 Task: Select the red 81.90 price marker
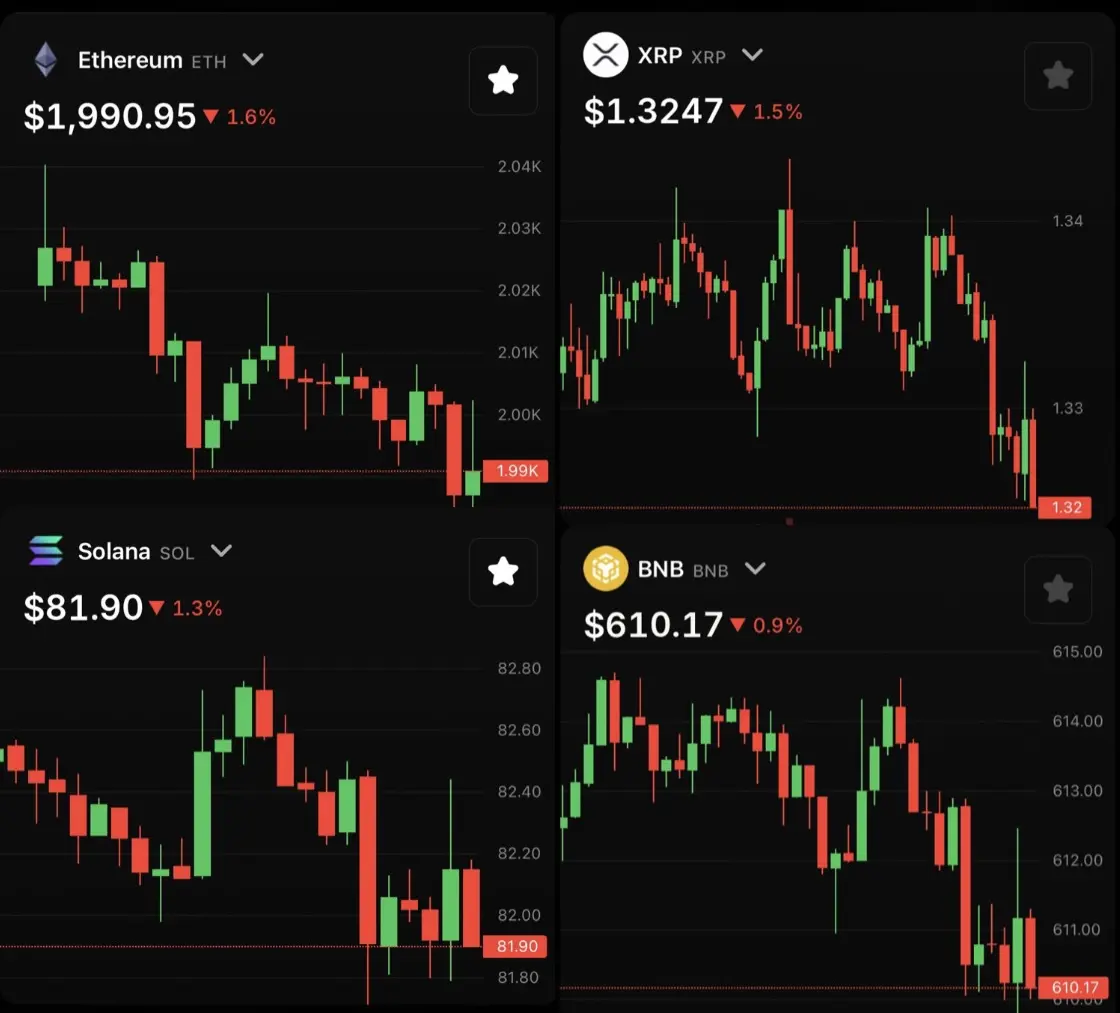pos(515,947)
